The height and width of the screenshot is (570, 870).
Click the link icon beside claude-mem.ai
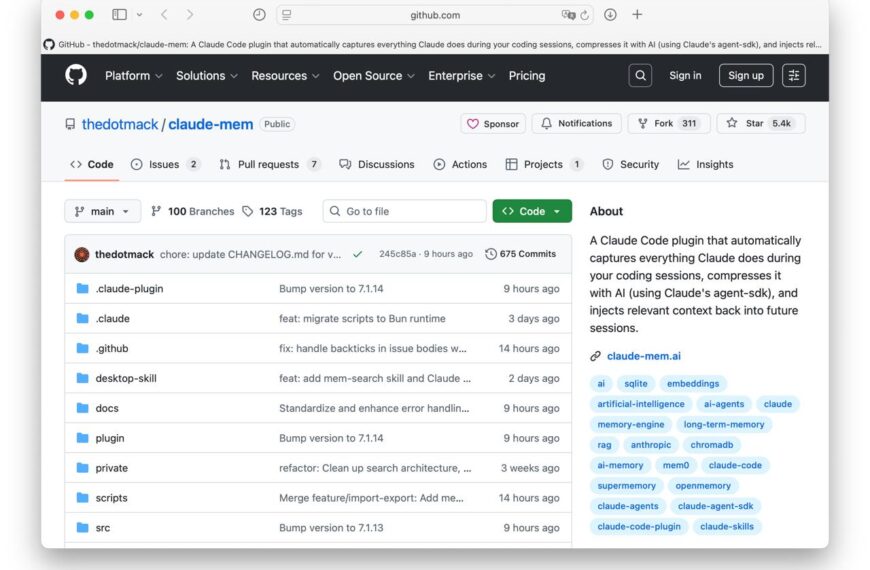pos(595,356)
